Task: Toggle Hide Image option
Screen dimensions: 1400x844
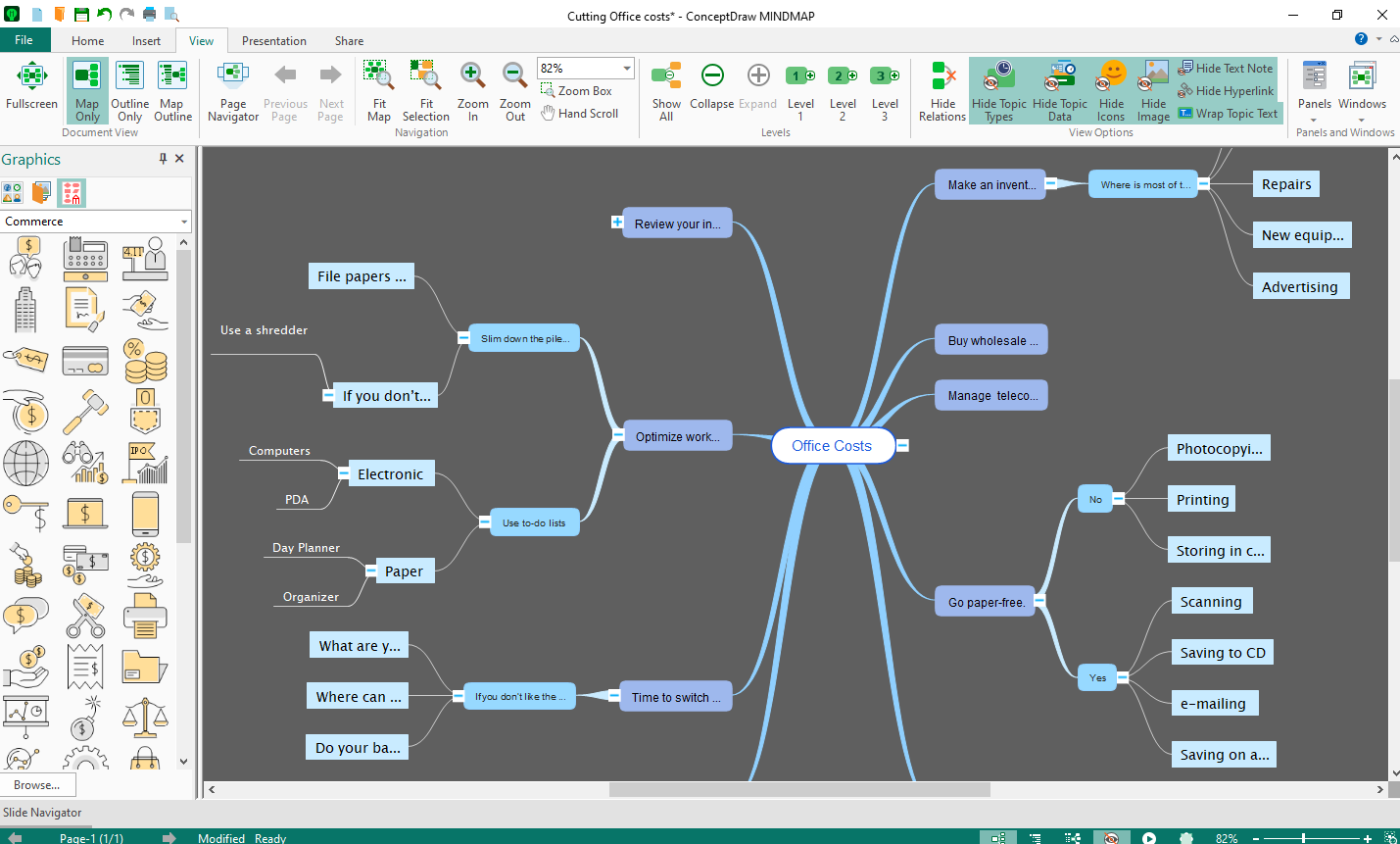Action: pos(1153,90)
